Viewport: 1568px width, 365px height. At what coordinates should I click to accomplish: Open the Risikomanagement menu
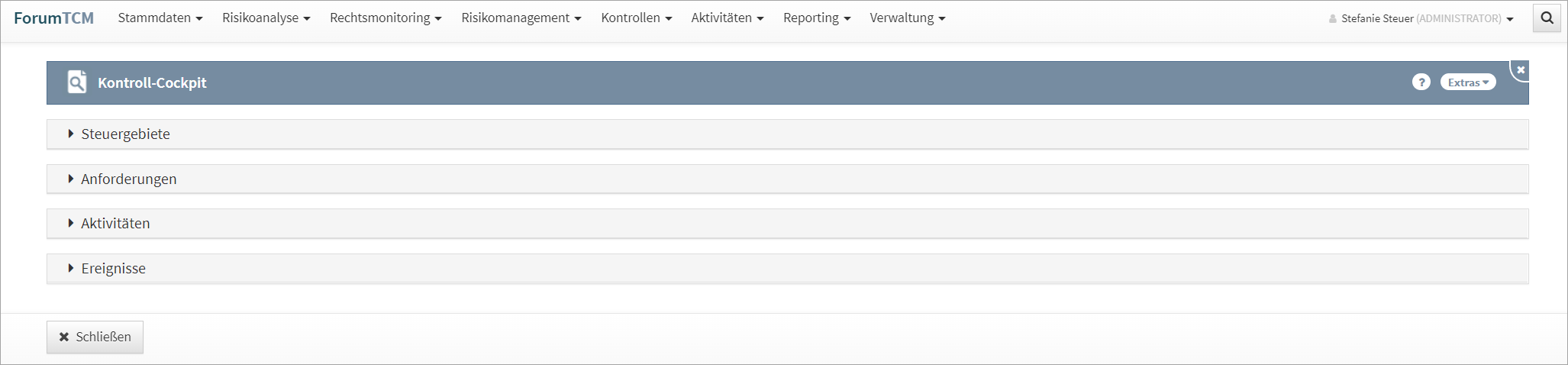[x=521, y=18]
